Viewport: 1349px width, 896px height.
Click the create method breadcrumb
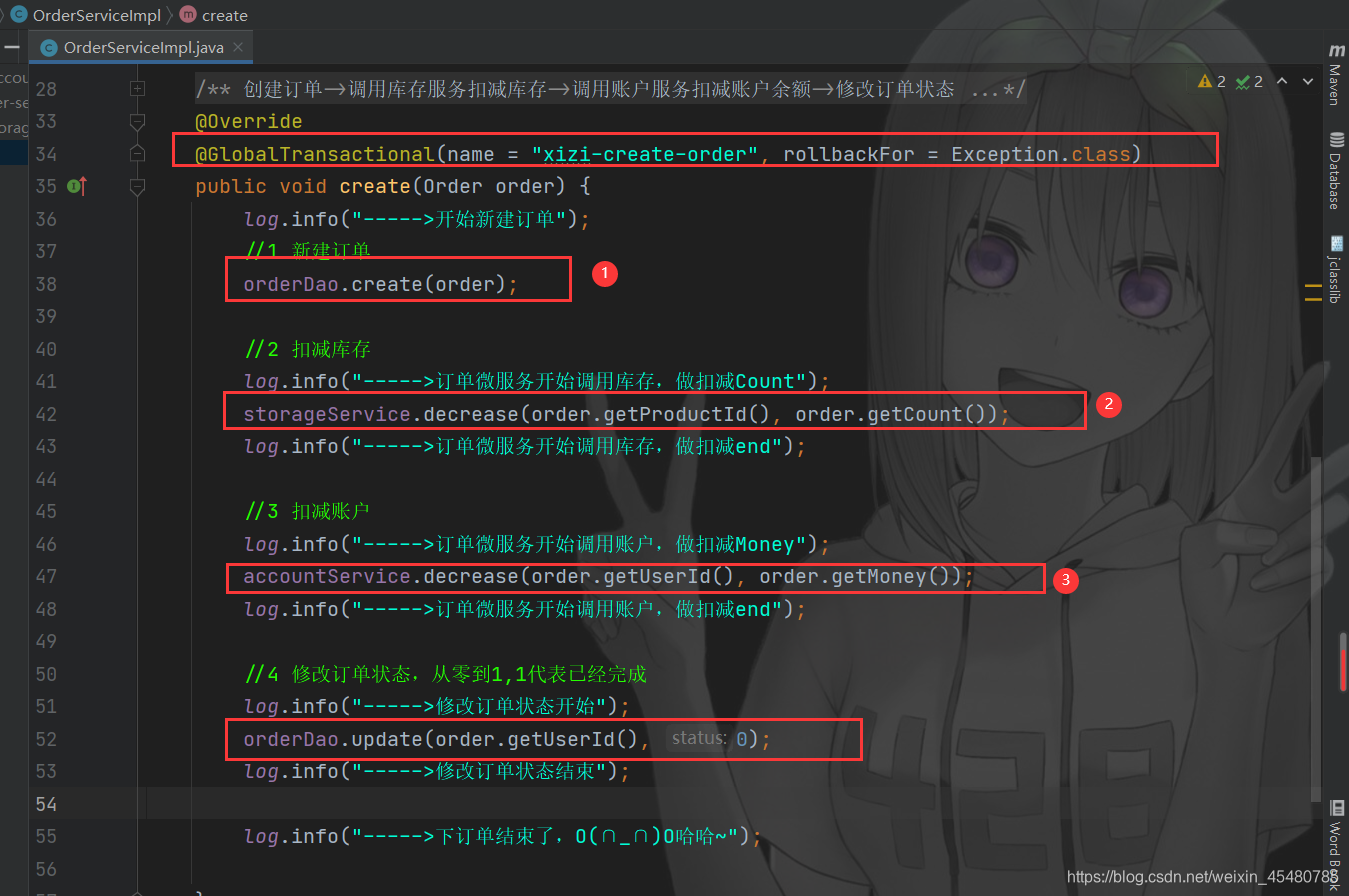point(213,15)
